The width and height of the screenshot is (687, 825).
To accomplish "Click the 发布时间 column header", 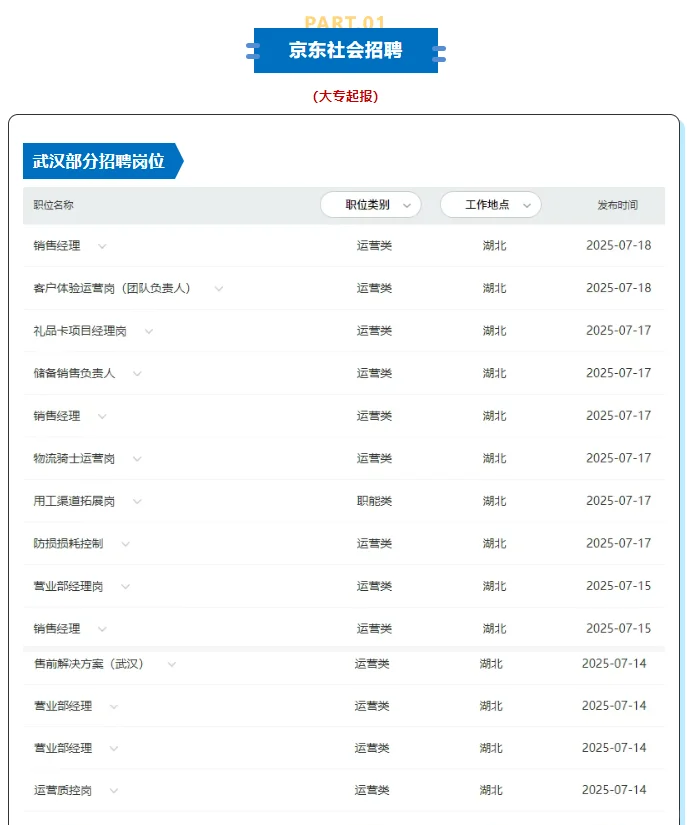I will [x=618, y=205].
